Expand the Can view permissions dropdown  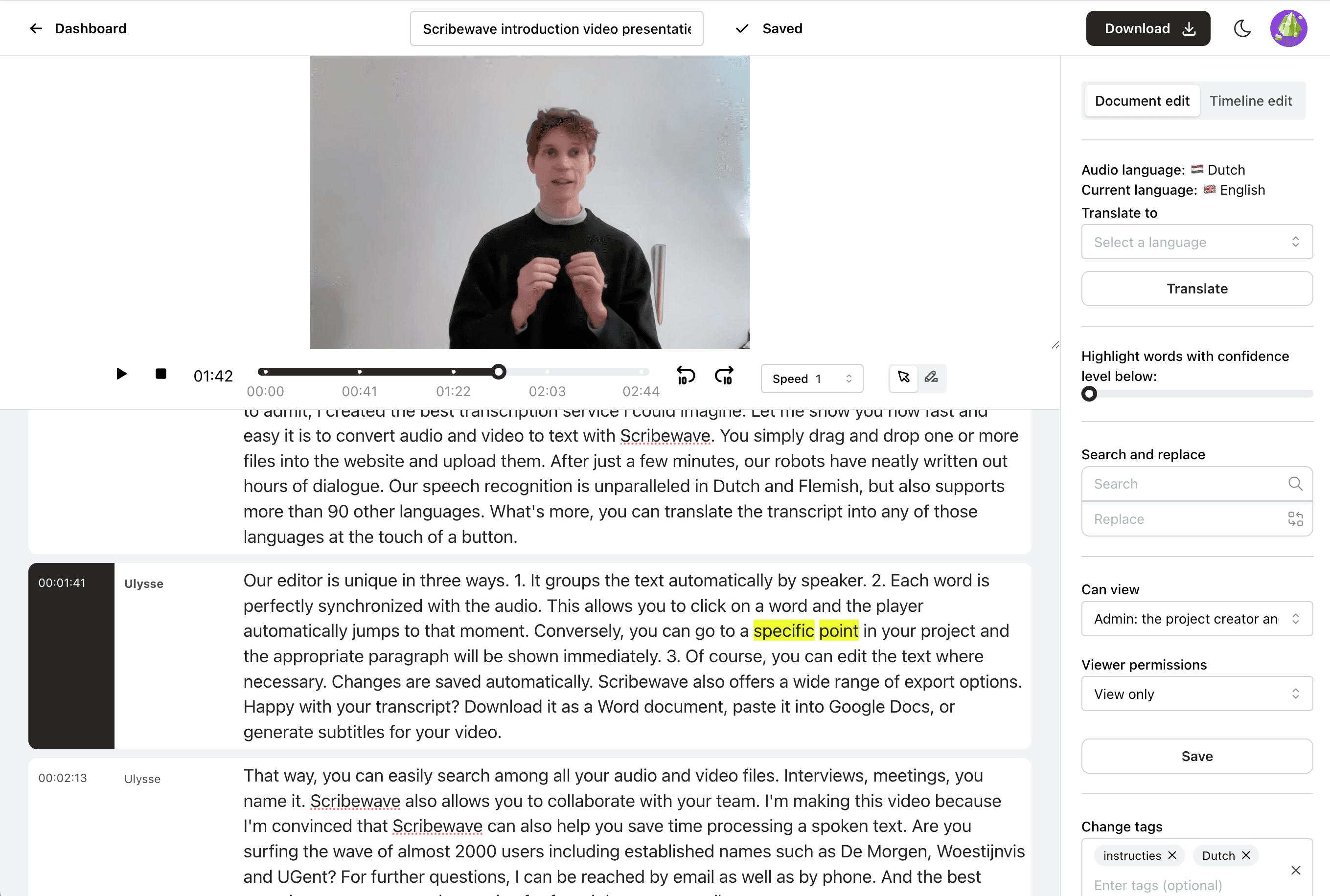[x=1196, y=619]
